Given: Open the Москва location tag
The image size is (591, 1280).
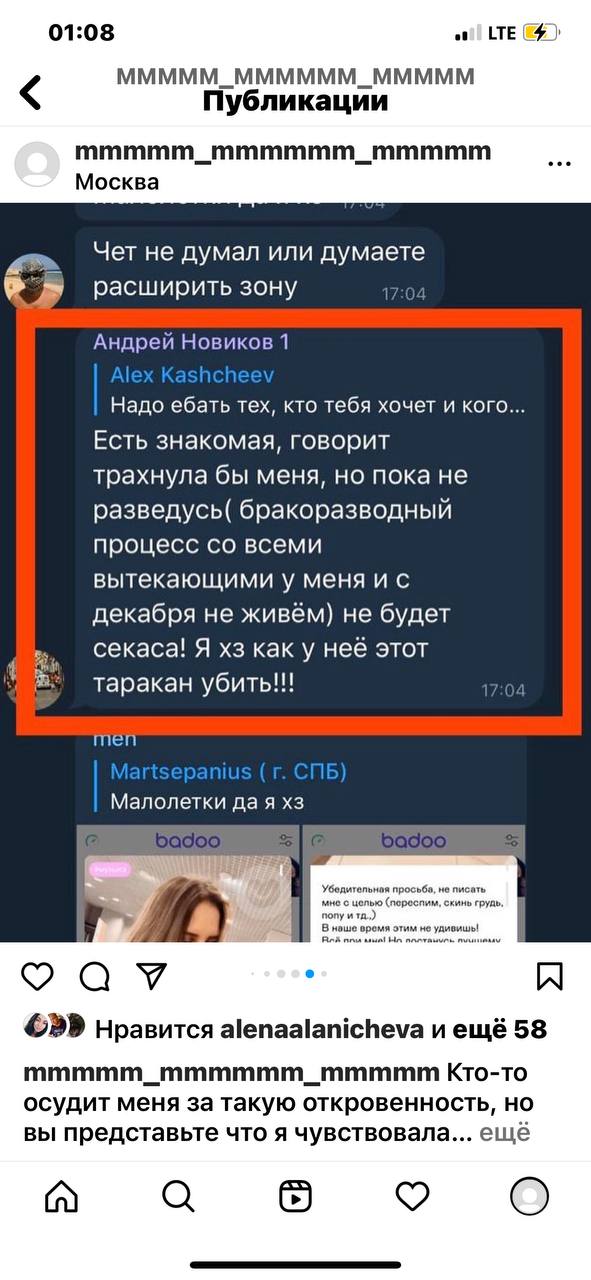Looking at the screenshot, I should [x=117, y=182].
